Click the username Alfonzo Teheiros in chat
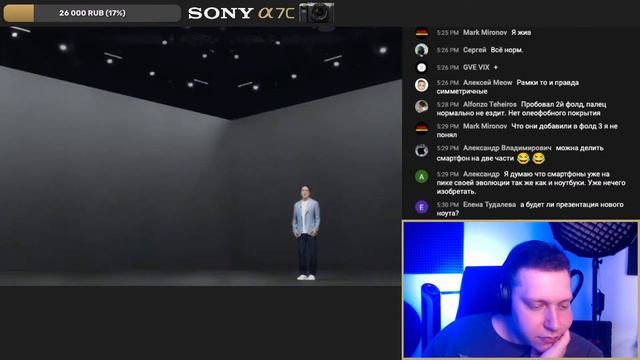Viewport: 640px width, 360px height. pyautogui.click(x=490, y=104)
